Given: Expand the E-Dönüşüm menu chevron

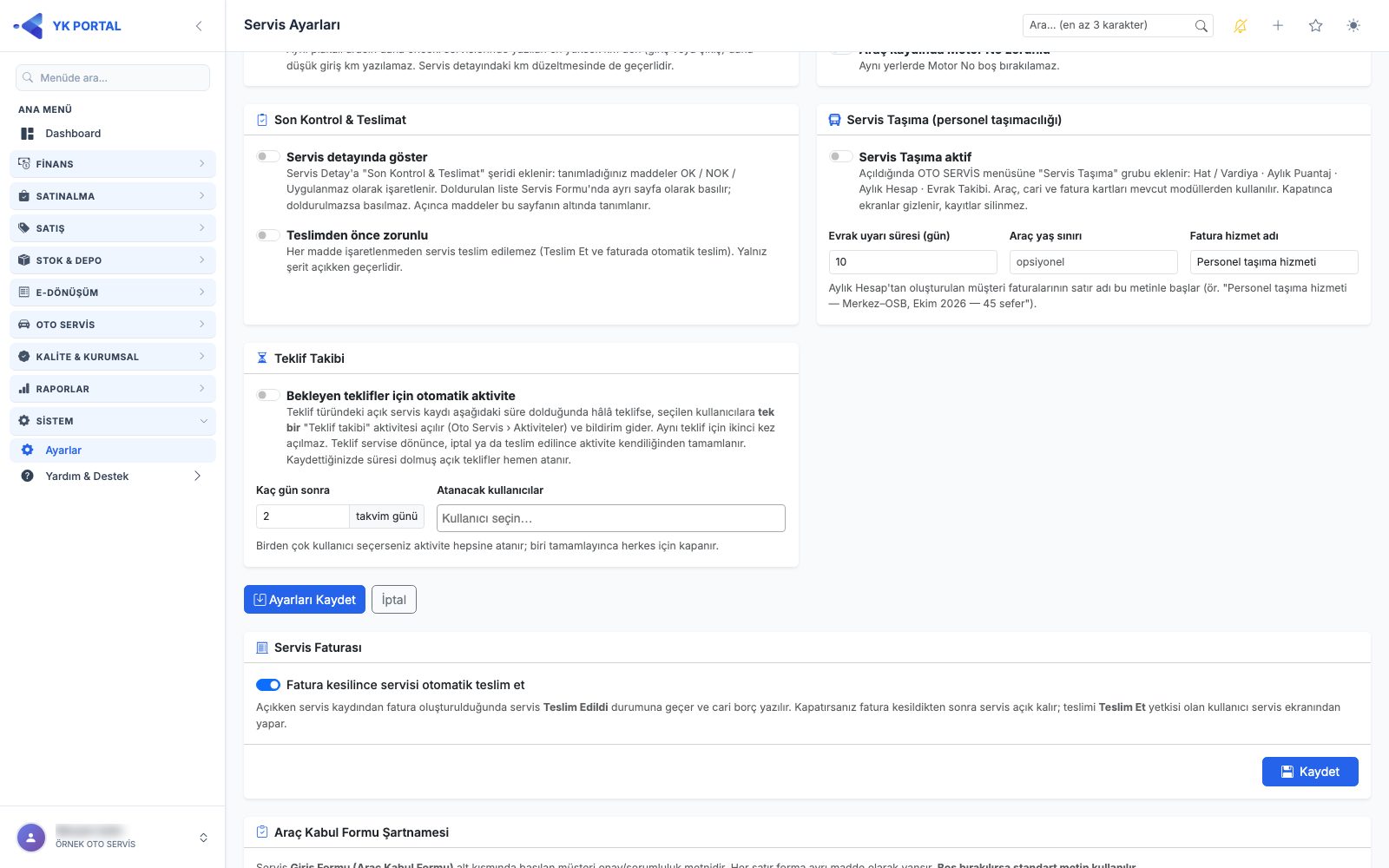Looking at the screenshot, I should click(x=202, y=293).
